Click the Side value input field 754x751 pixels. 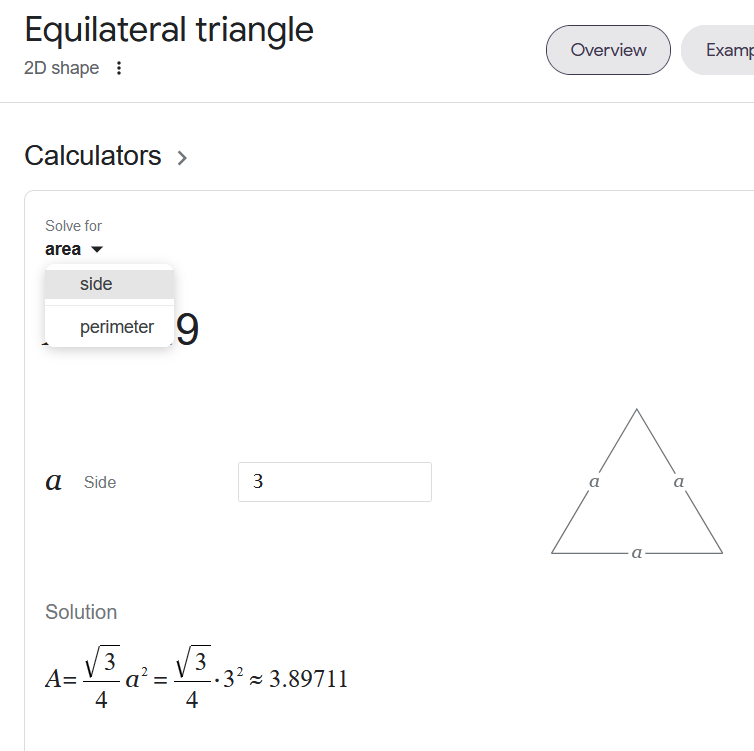pos(335,482)
